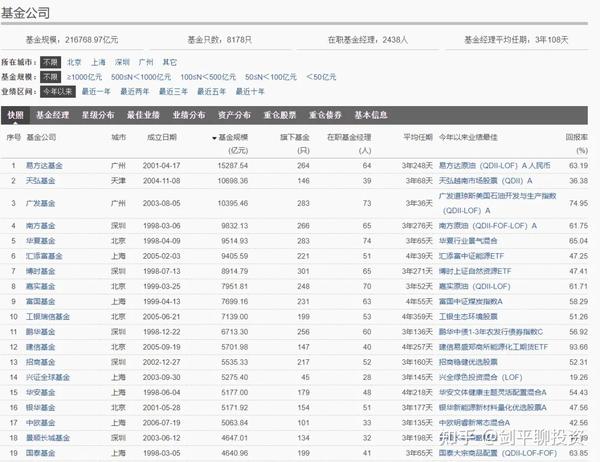Switch to 重仓债券 tab
Viewport: 600px width, 462px height.
[x=325, y=115]
